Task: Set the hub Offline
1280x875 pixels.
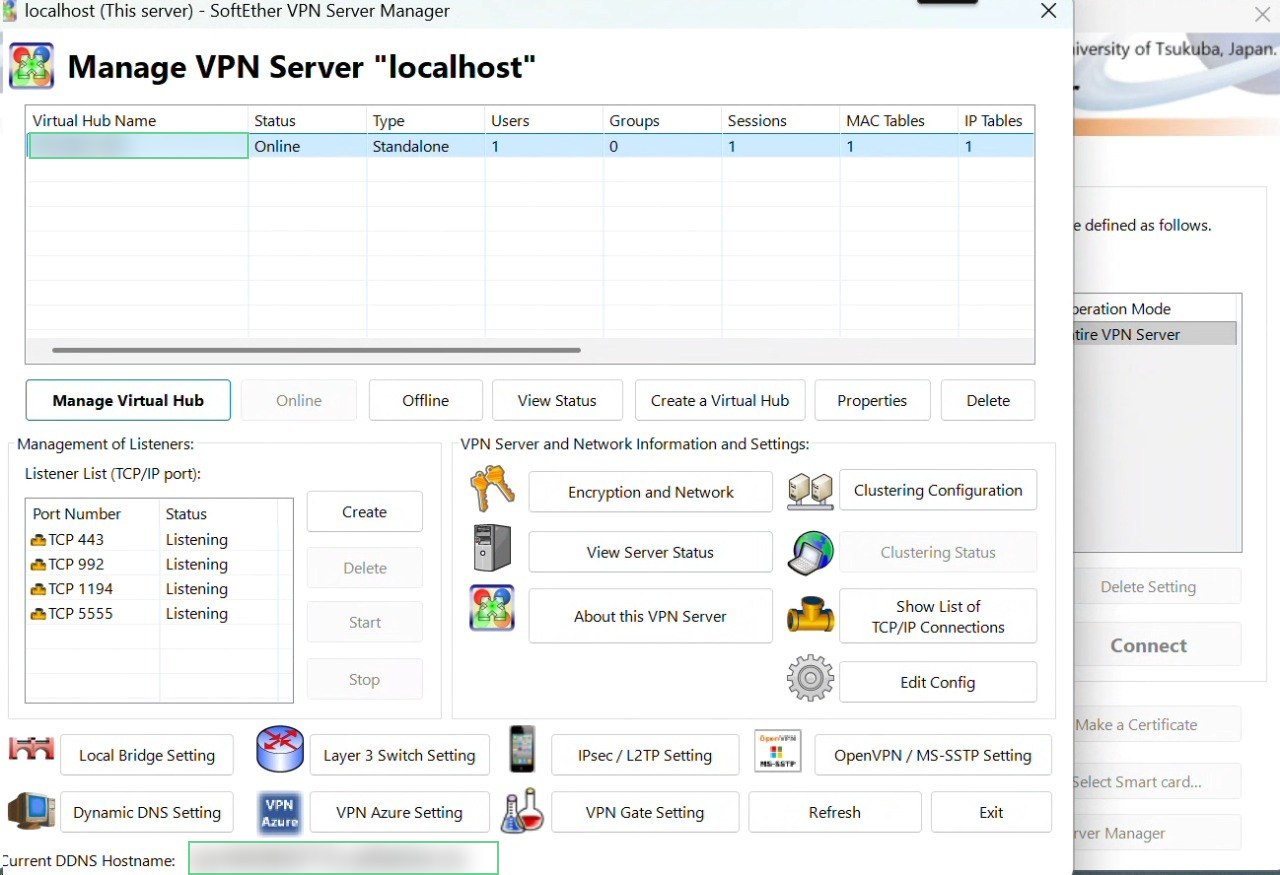Action: [426, 400]
